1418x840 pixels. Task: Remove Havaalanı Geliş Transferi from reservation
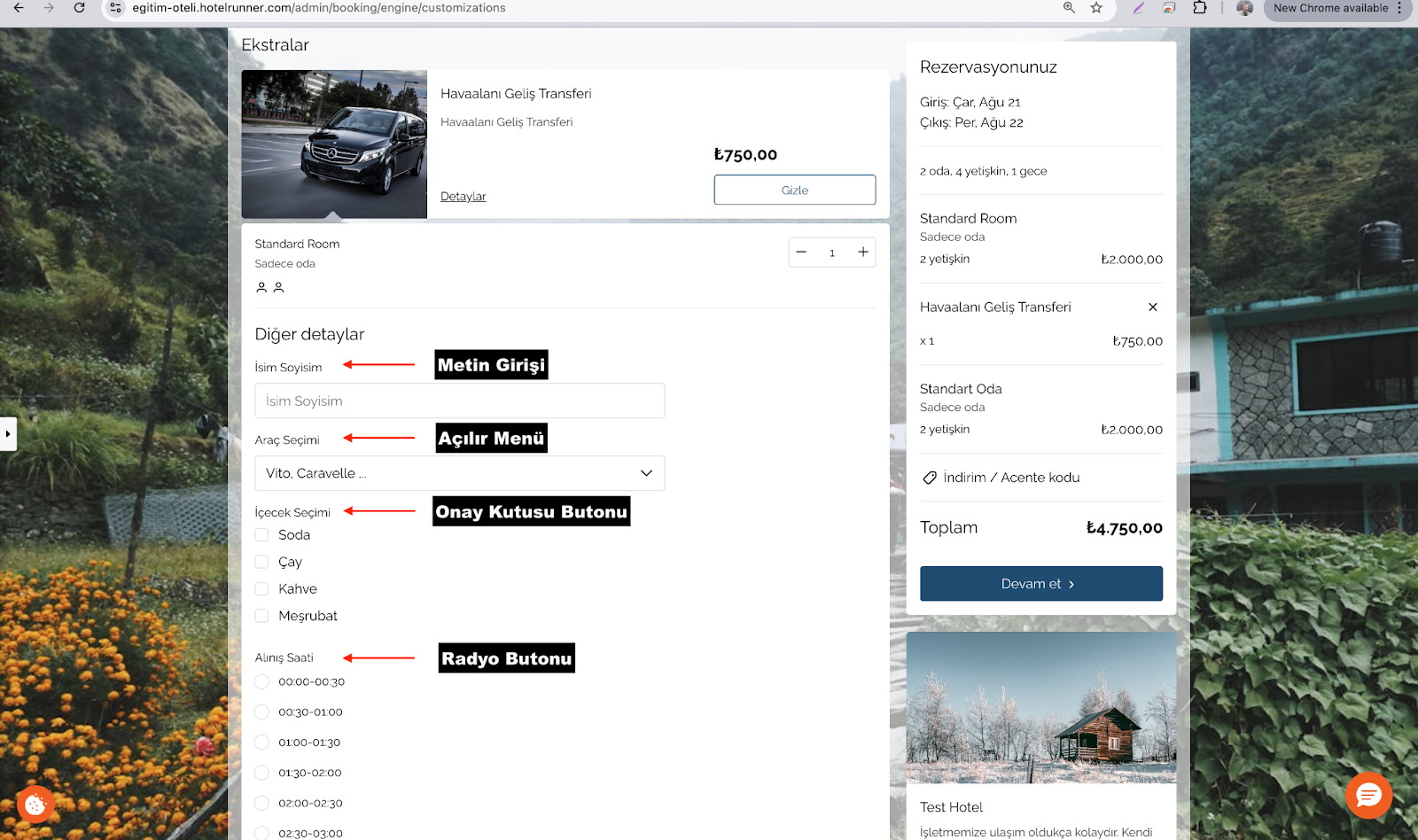point(1152,307)
